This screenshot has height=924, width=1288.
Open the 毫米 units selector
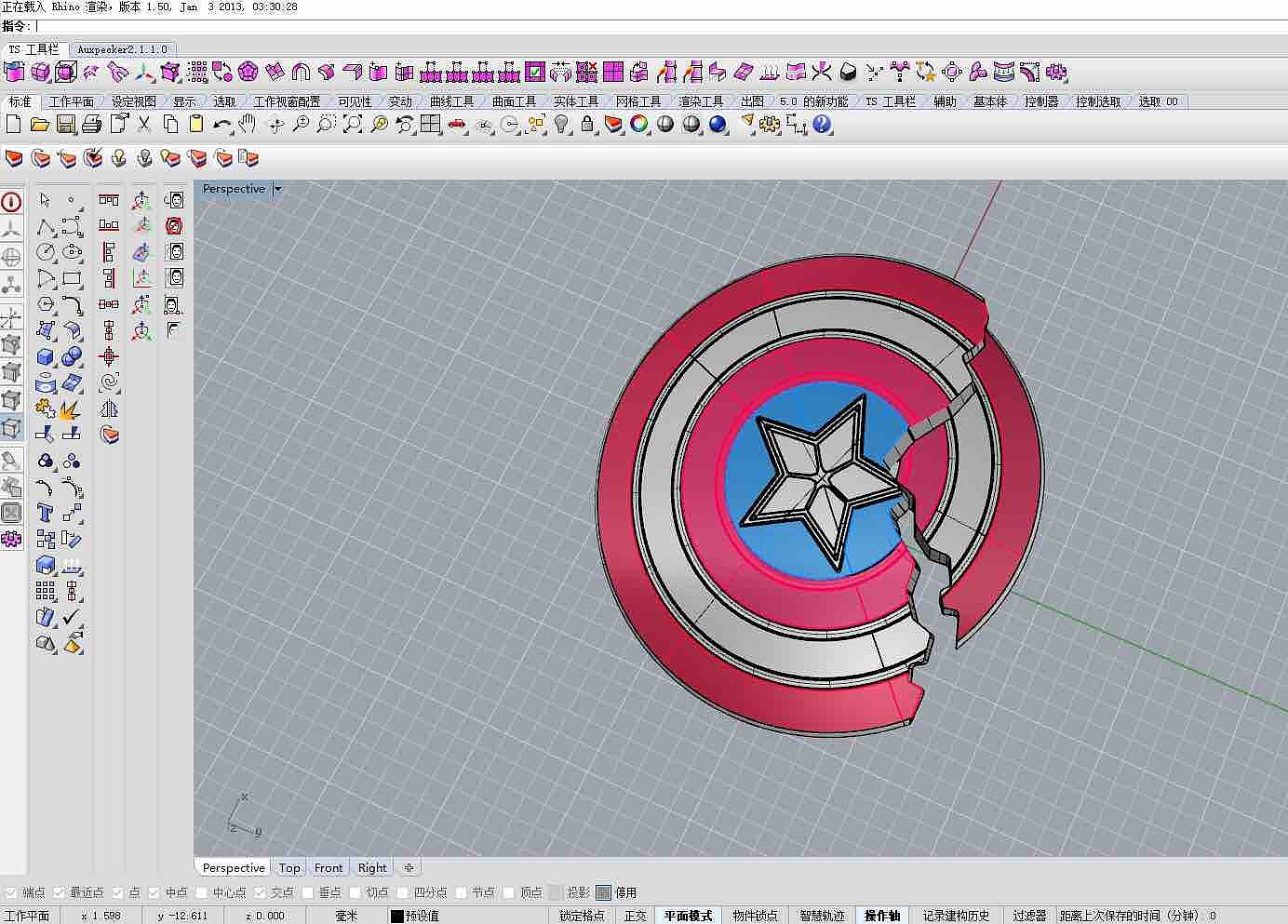tap(345, 916)
